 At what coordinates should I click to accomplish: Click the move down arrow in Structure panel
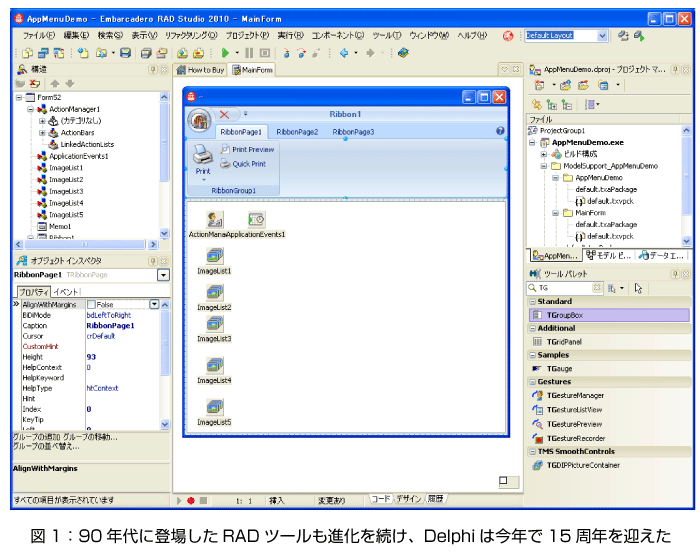70,83
